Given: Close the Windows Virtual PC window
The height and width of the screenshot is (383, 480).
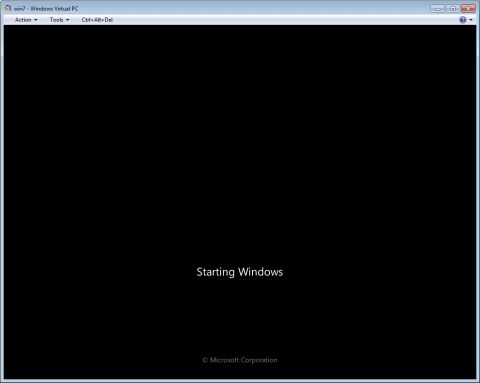Looking at the screenshot, I should [x=468, y=9].
